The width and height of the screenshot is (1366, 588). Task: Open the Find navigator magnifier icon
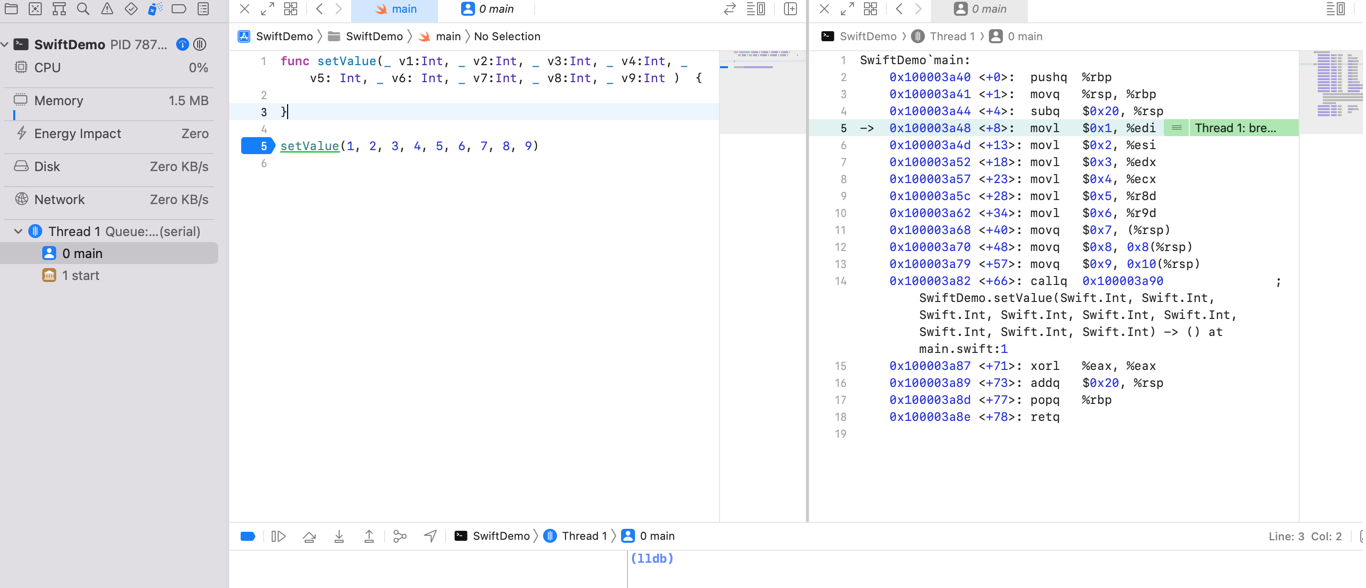pyautogui.click(x=83, y=9)
